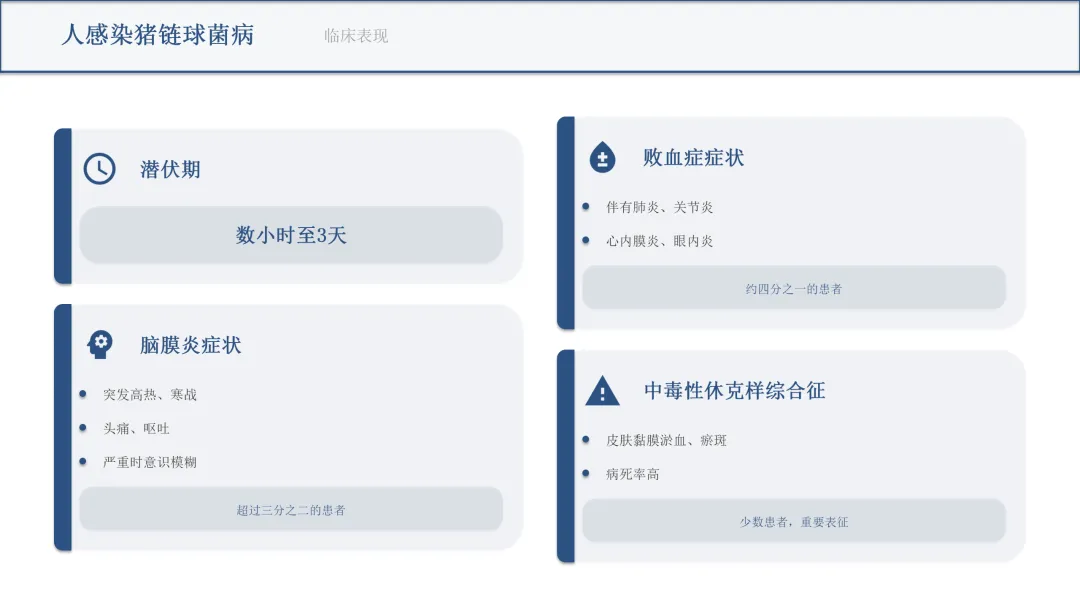
Task: Click the head-with-gear icon beside 脑膜炎症状
Action: [x=99, y=345]
